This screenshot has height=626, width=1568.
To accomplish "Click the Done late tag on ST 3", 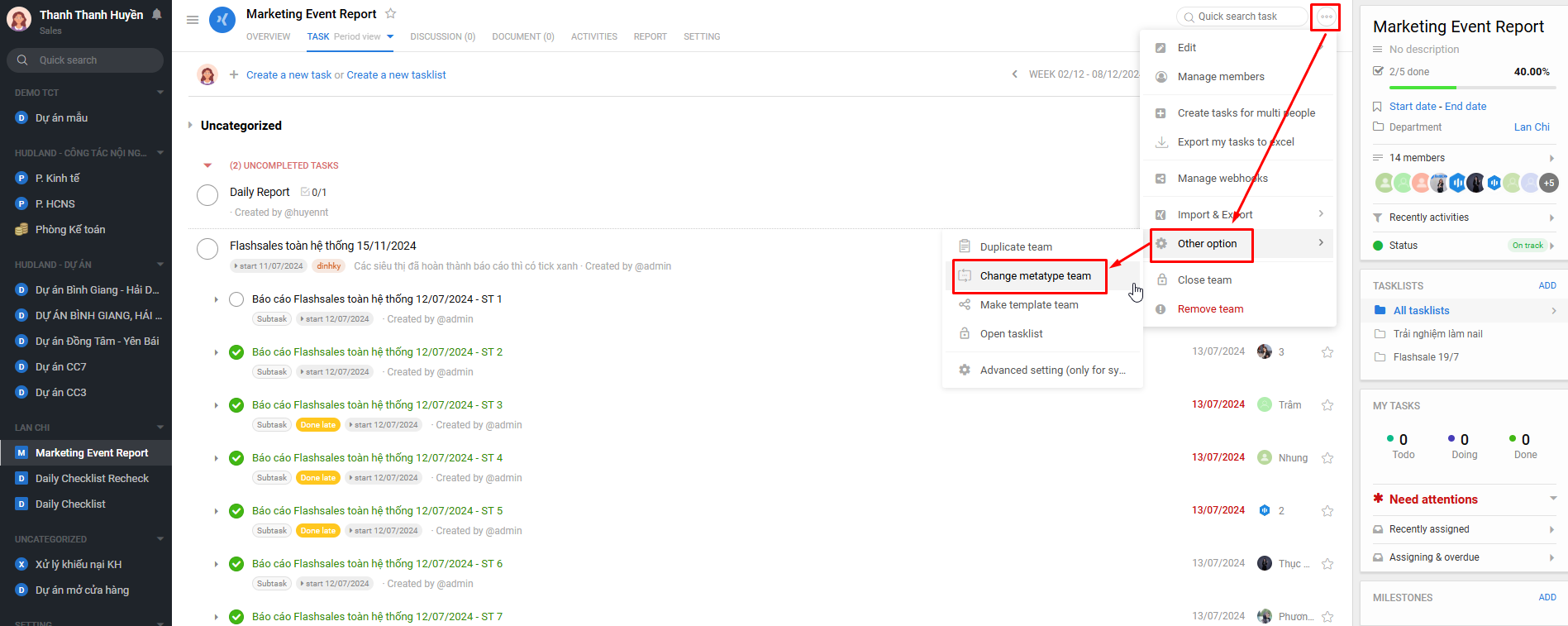I will [x=318, y=425].
